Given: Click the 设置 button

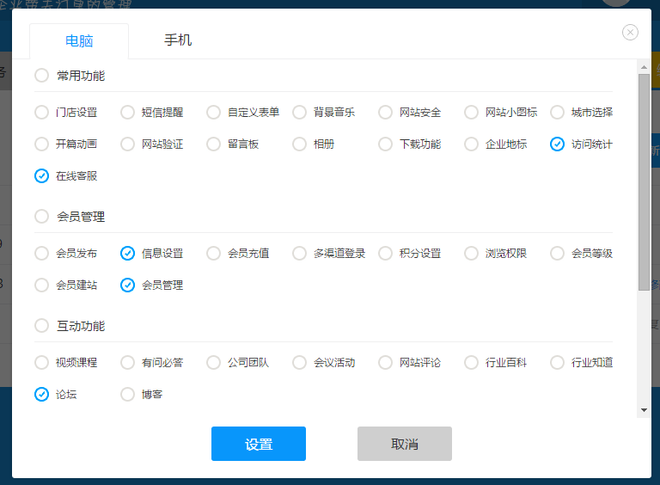Looking at the screenshot, I should coord(258,444).
